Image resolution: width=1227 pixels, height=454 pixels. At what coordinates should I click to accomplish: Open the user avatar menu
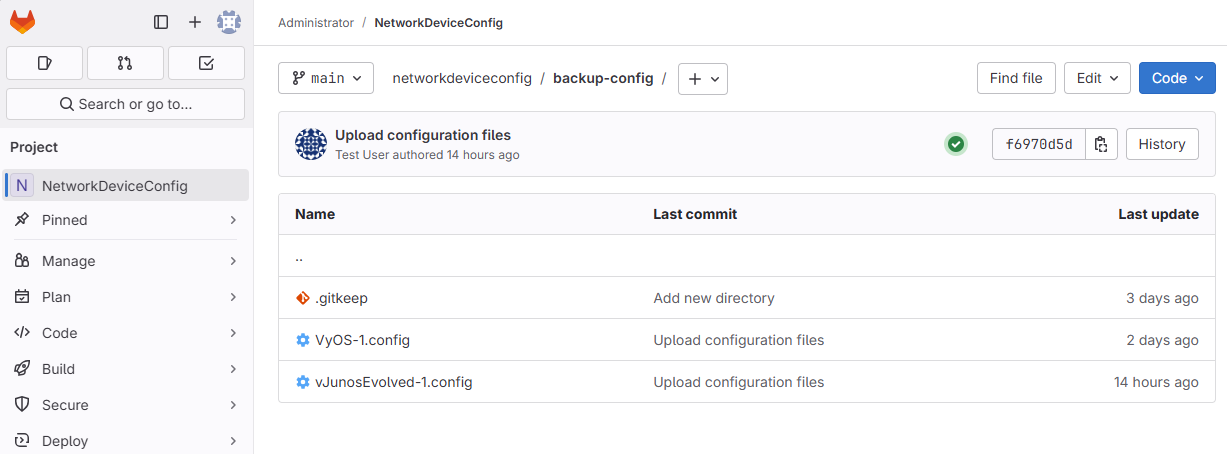click(x=229, y=22)
